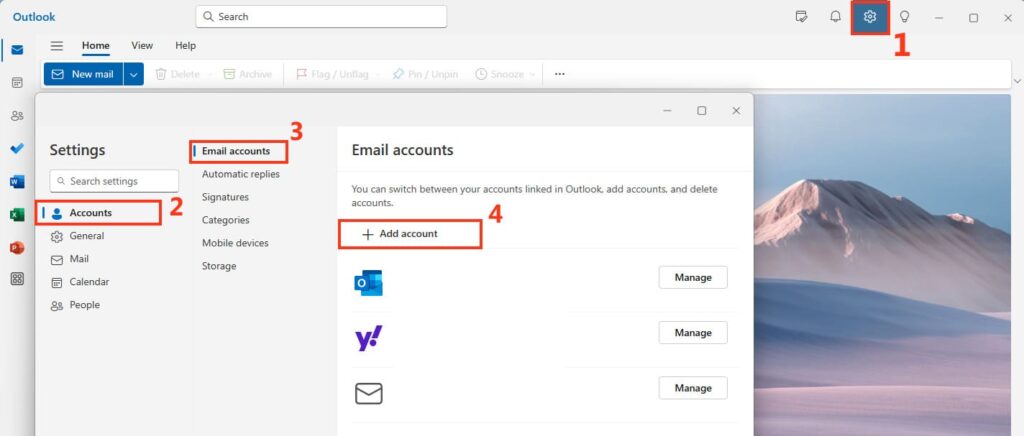Open the PowerPoint app icon
This screenshot has width=1024, height=436.
(17, 247)
